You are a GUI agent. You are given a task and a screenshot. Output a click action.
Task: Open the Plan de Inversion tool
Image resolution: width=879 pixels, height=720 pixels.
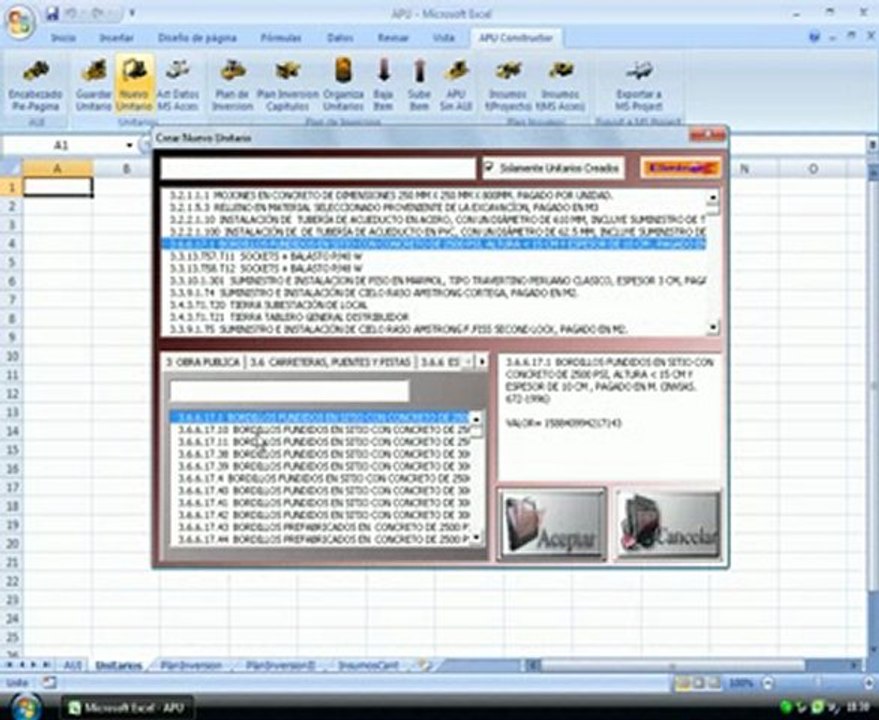232,85
